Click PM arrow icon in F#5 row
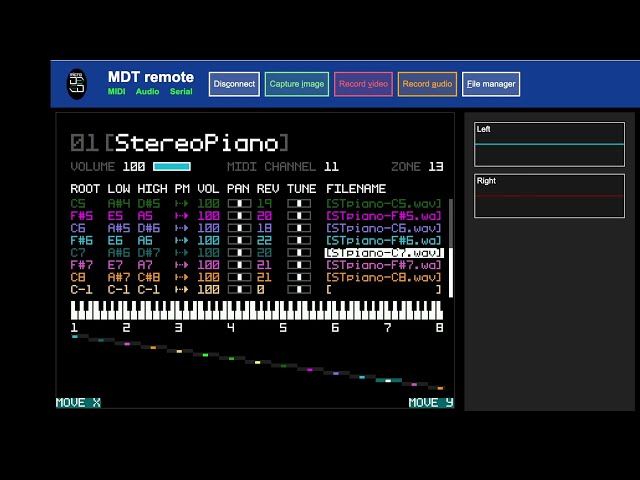Viewport: 640px width, 480px height. click(182, 216)
